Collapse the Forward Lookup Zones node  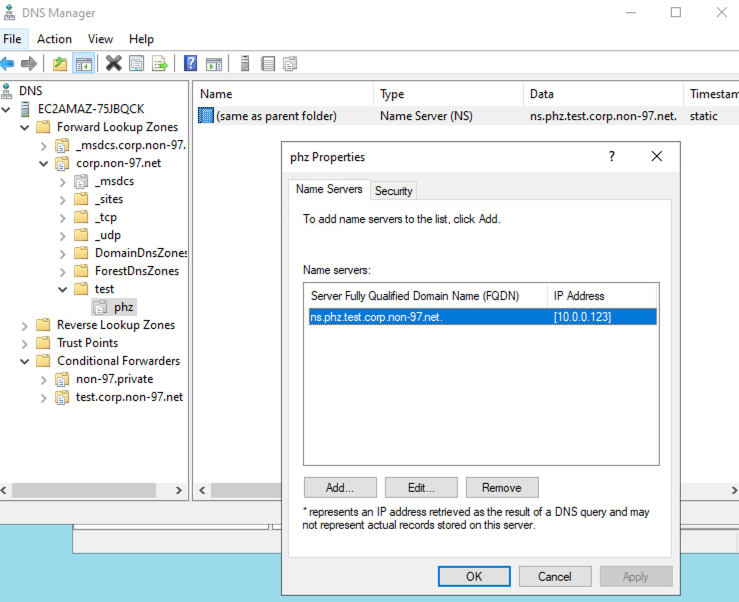(24, 127)
